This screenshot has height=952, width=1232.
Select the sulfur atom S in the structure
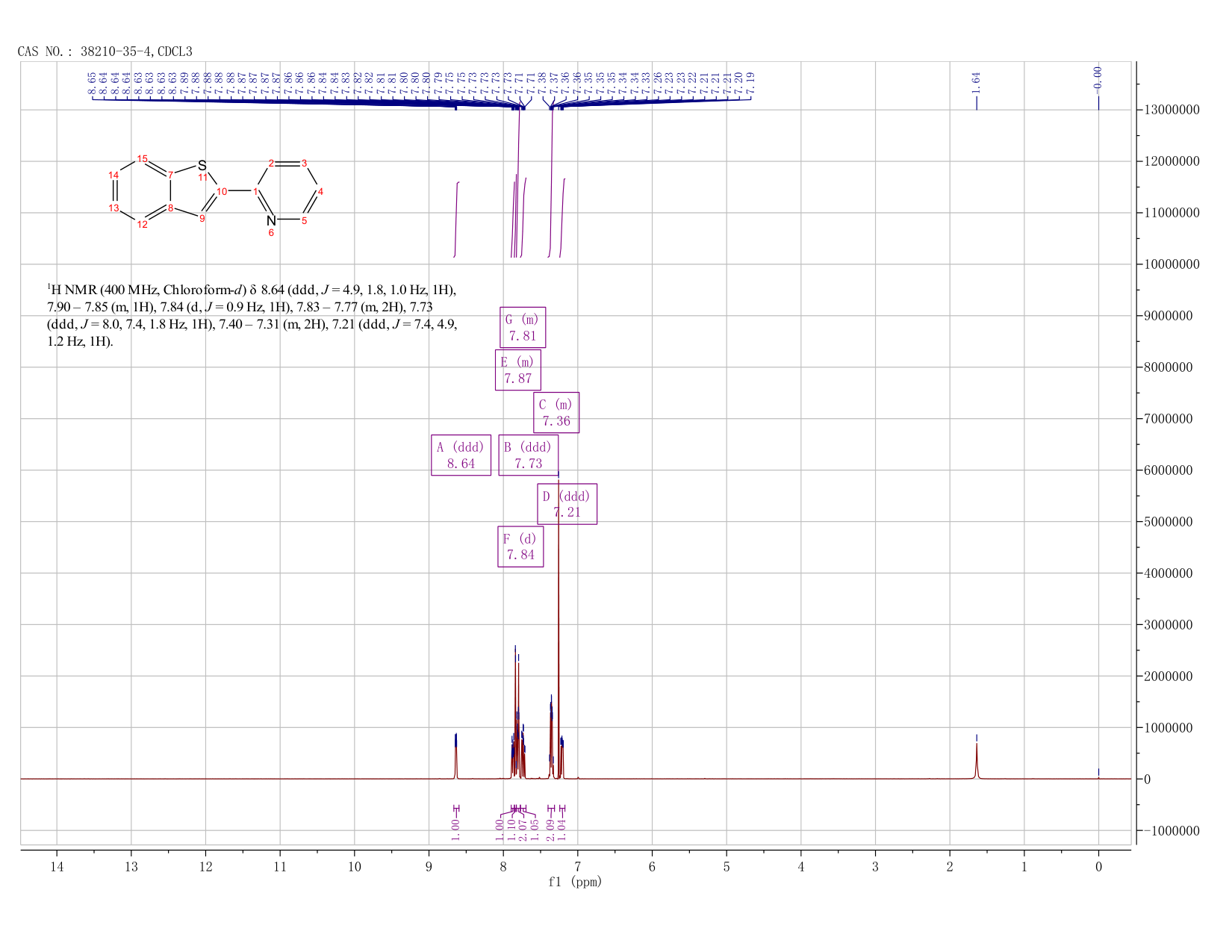[202, 165]
